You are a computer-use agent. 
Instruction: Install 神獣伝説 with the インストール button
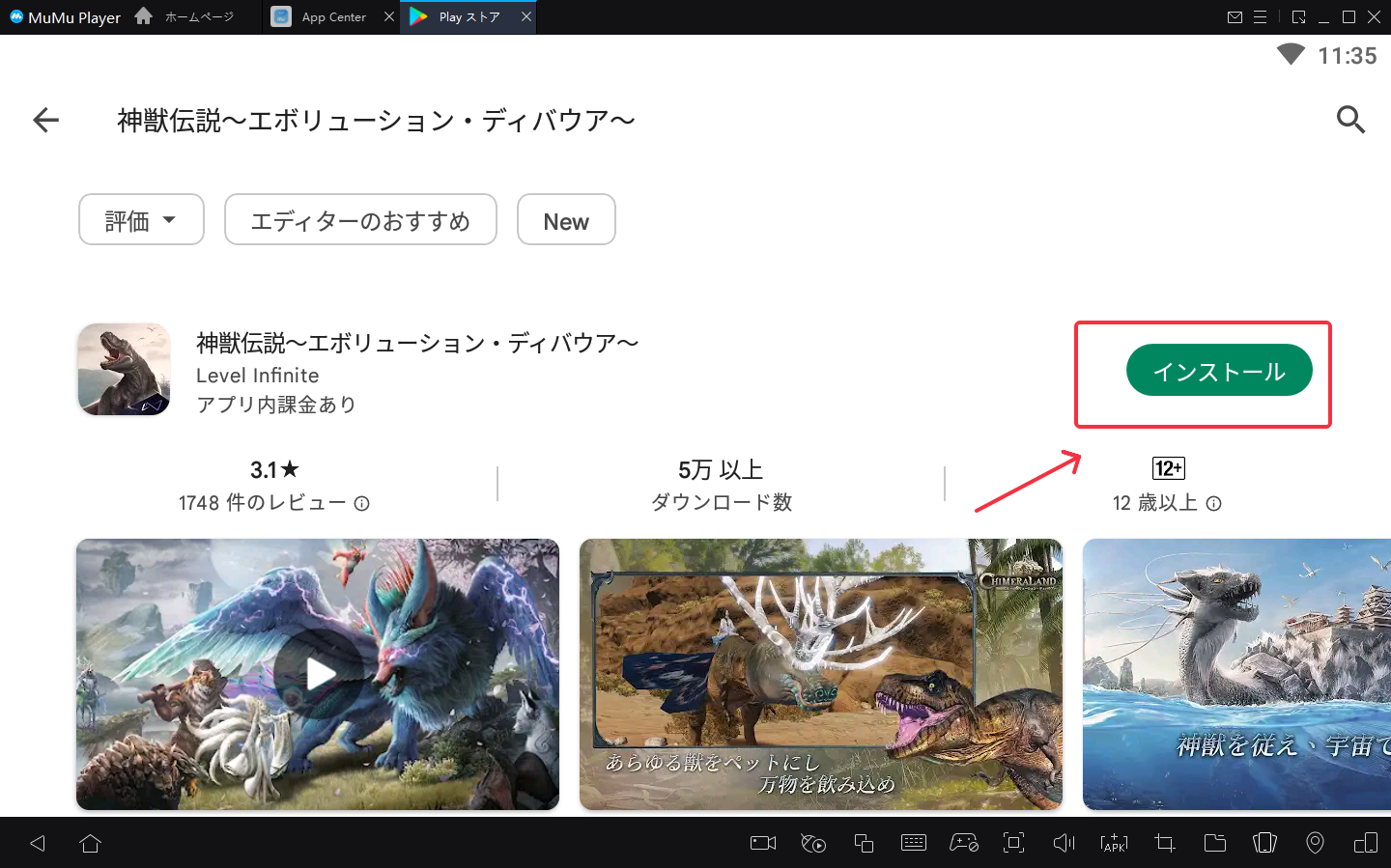(x=1219, y=371)
